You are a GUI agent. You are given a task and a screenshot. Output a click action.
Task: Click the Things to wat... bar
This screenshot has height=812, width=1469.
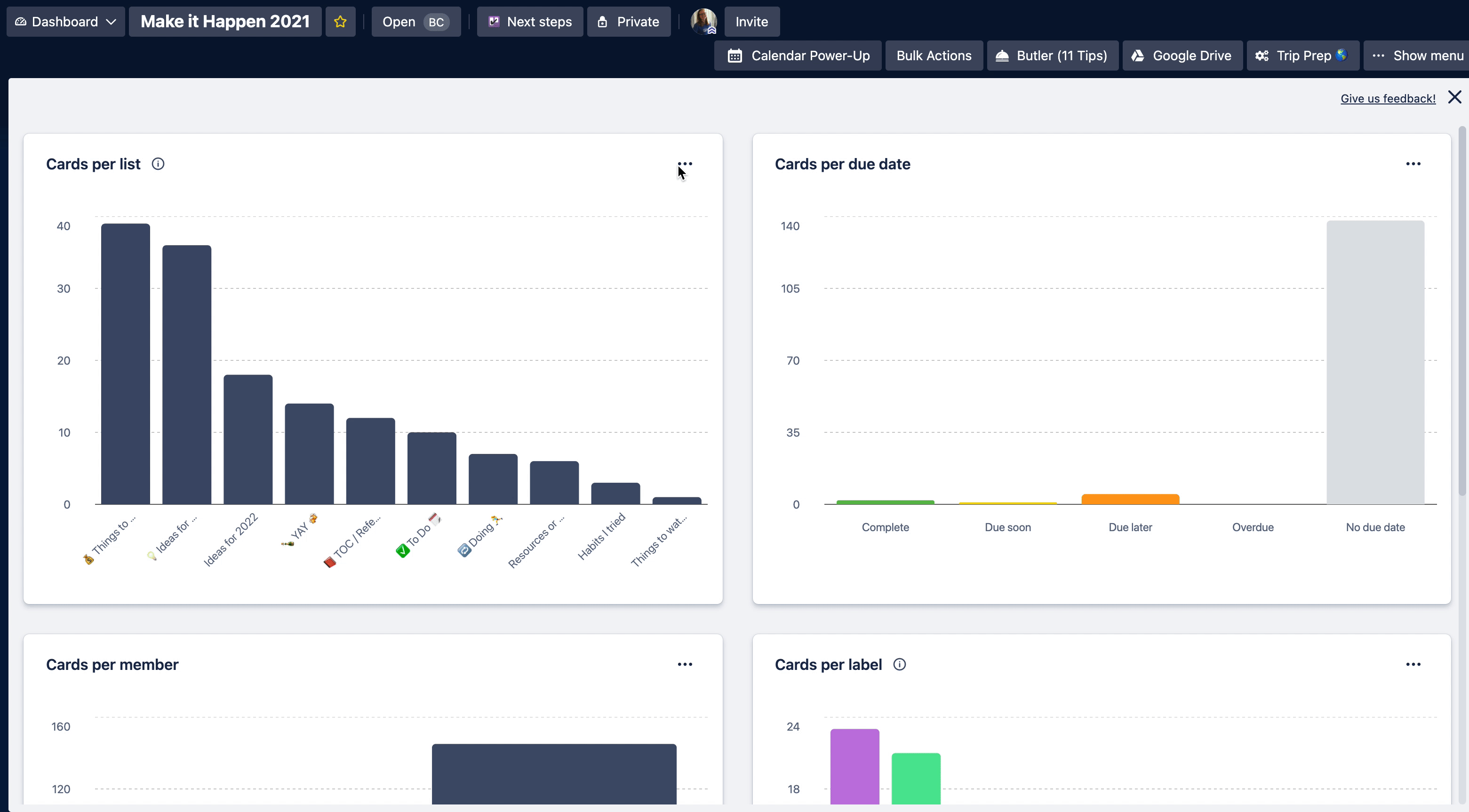click(x=677, y=501)
